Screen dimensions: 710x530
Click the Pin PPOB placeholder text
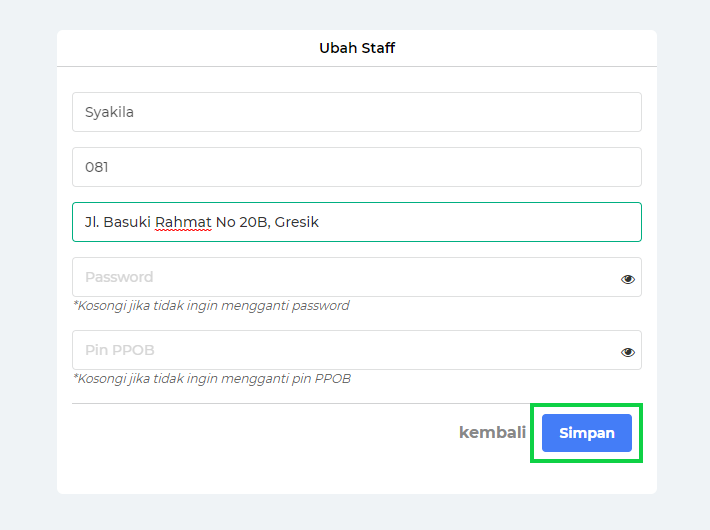(120, 350)
